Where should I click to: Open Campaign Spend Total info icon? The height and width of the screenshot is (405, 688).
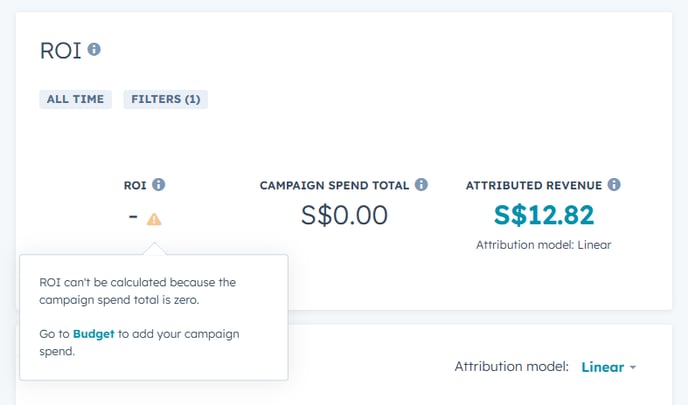click(421, 185)
